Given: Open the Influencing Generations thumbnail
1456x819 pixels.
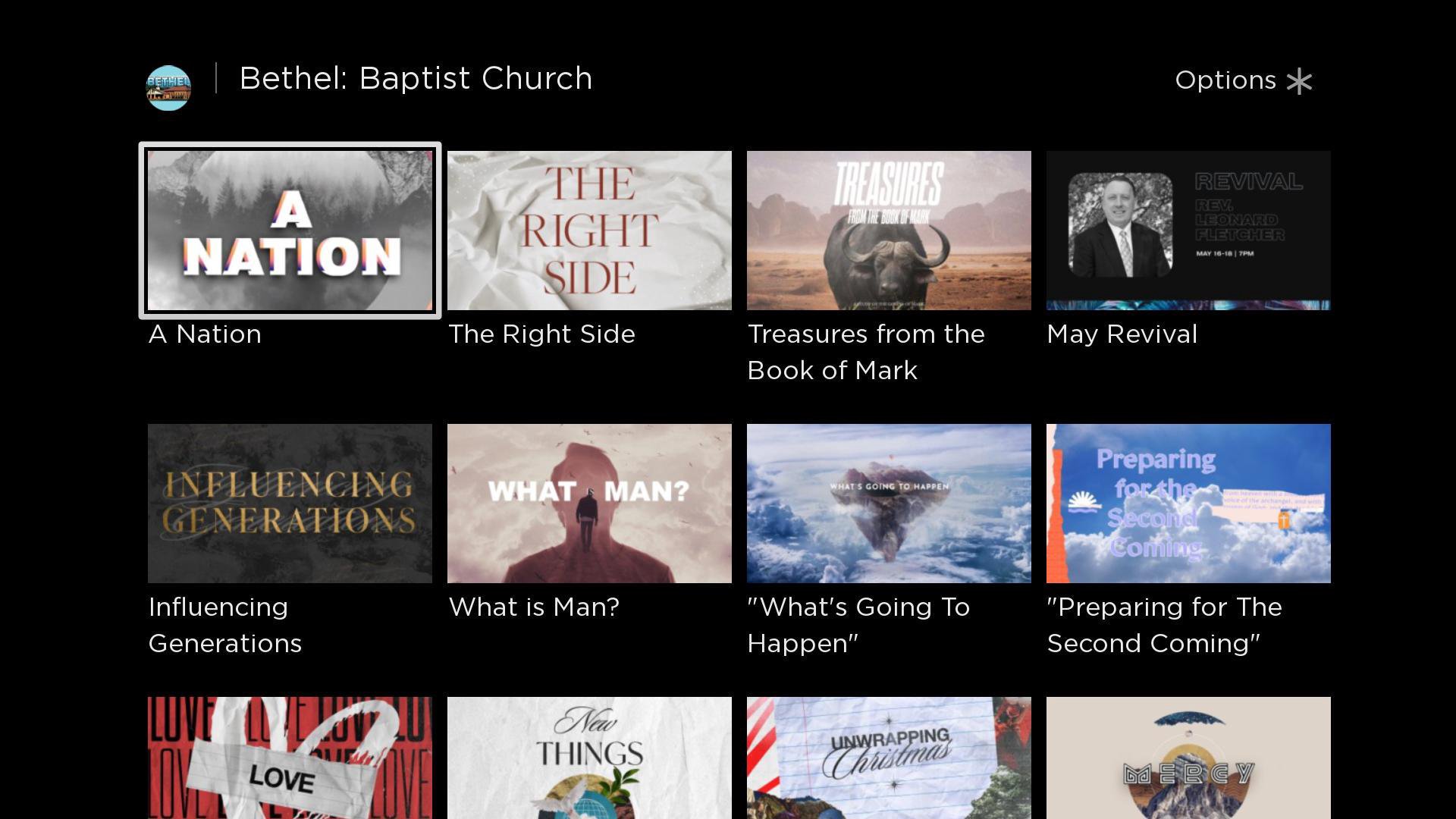Looking at the screenshot, I should pyautogui.click(x=290, y=504).
